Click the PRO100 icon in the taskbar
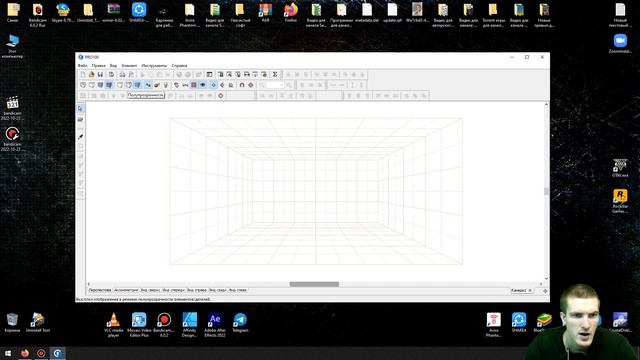 coord(58,353)
